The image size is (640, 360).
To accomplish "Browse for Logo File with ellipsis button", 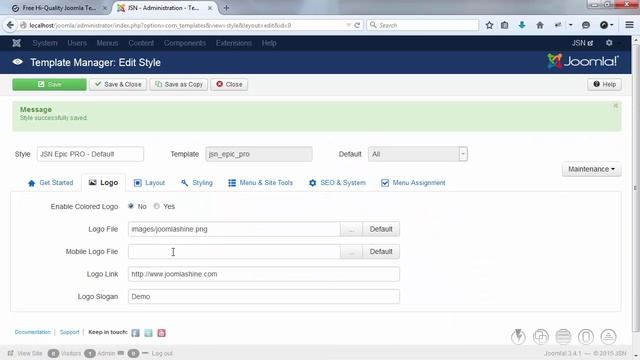I will point(351,229).
